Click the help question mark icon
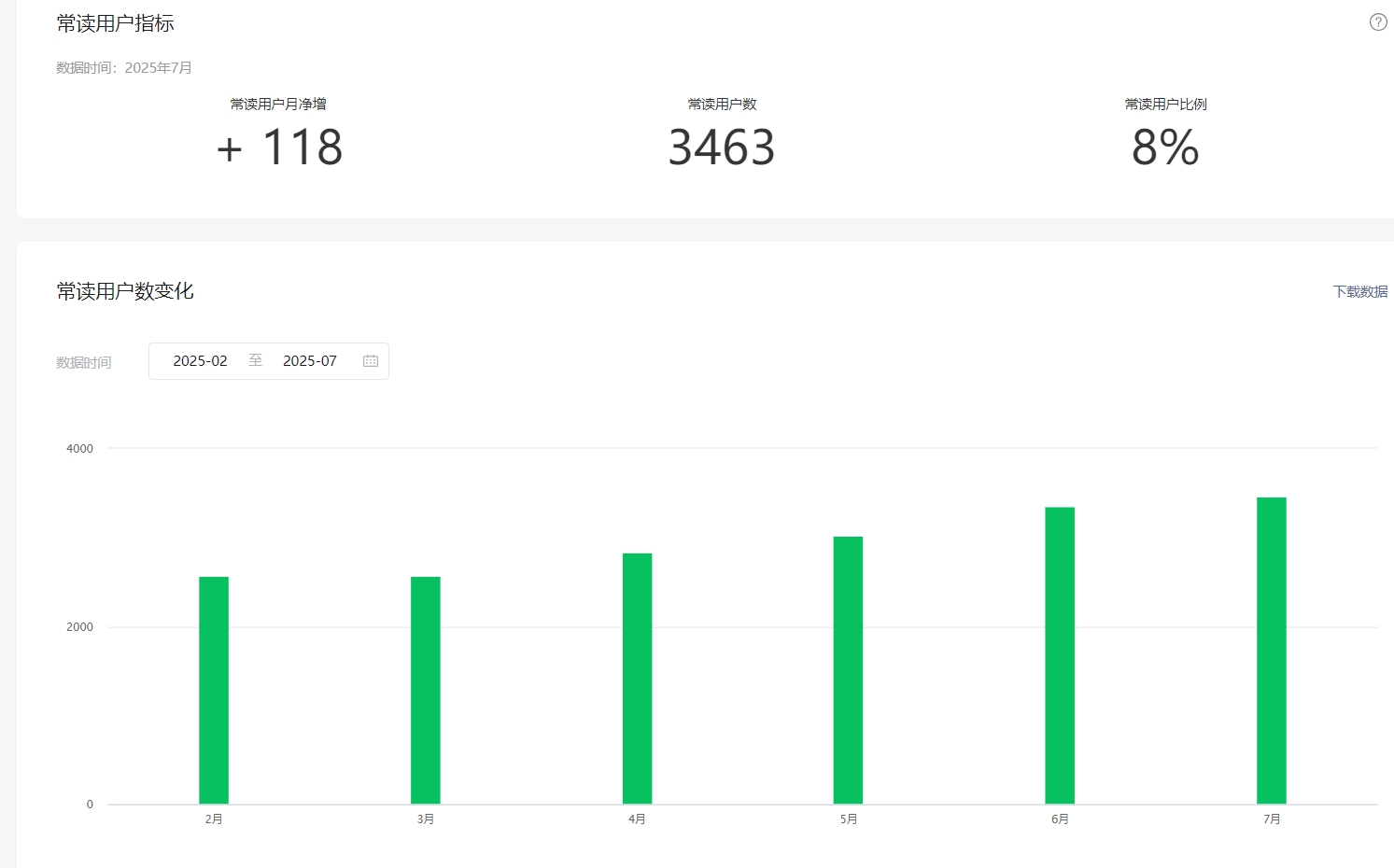Screen dimensions: 1394x868 tap(1378, 22)
